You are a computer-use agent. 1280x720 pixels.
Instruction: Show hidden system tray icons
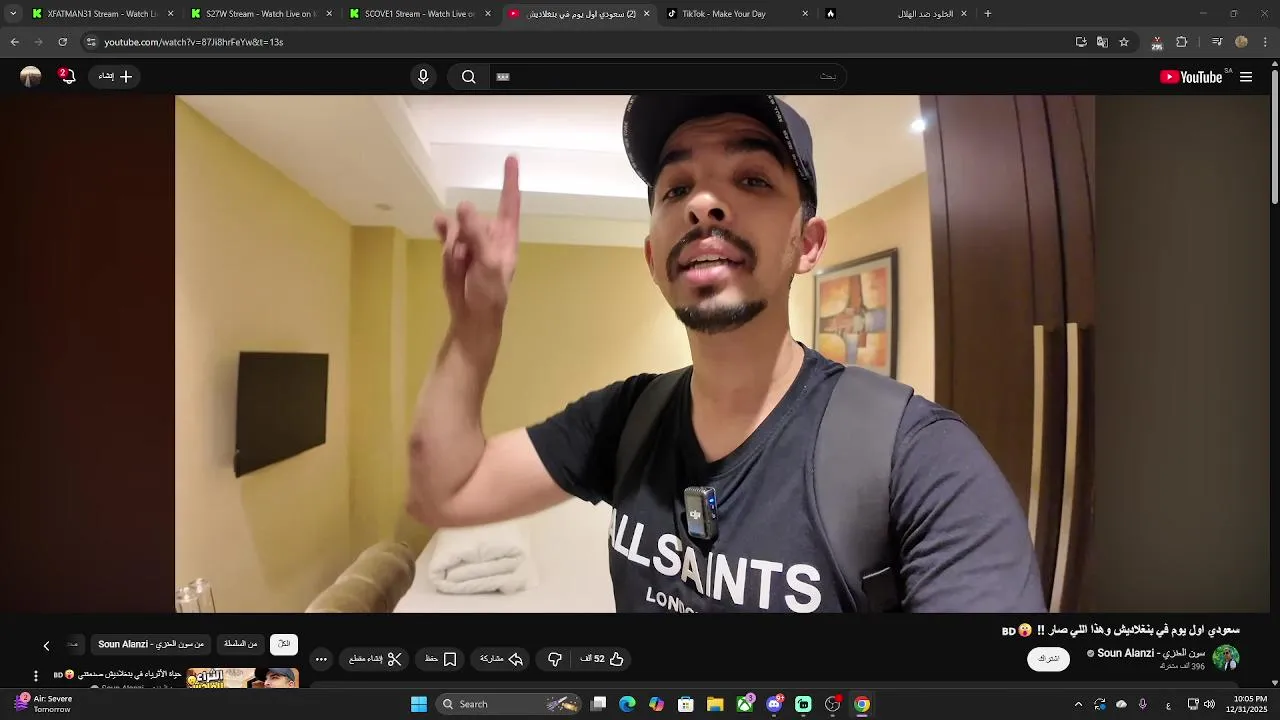point(1078,704)
